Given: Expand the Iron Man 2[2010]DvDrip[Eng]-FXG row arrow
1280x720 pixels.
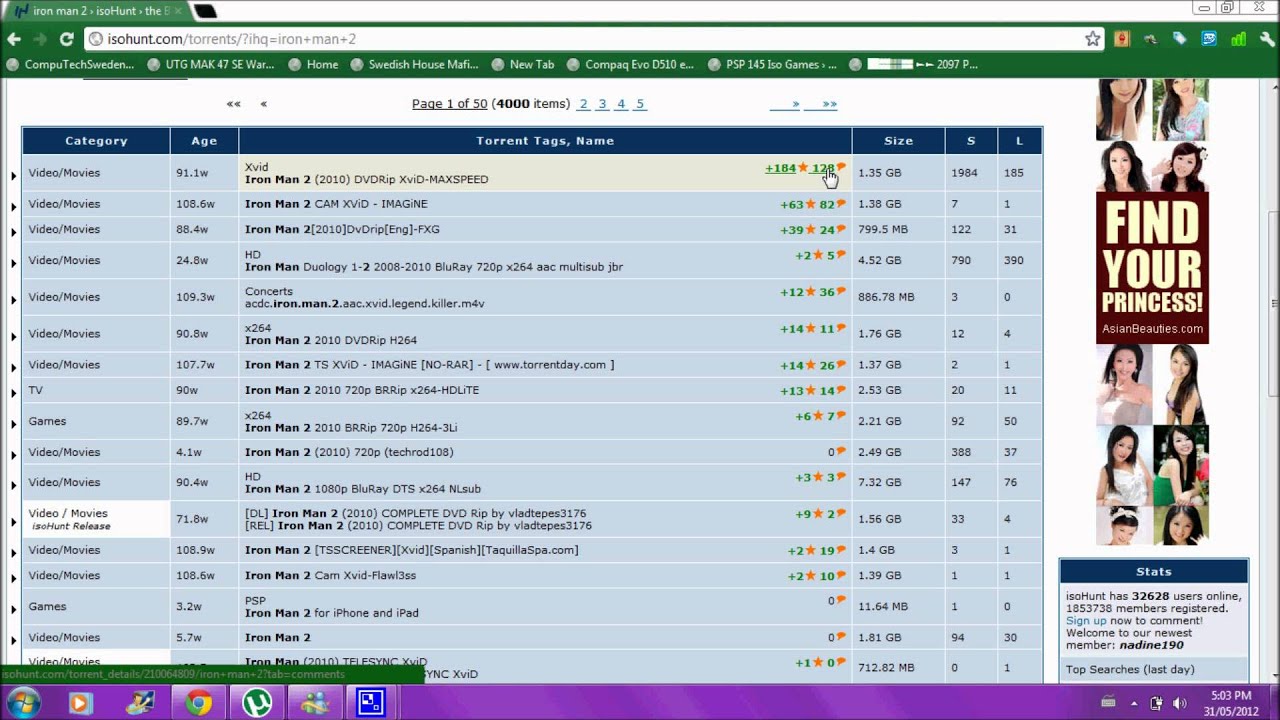Looking at the screenshot, I should (x=14, y=232).
